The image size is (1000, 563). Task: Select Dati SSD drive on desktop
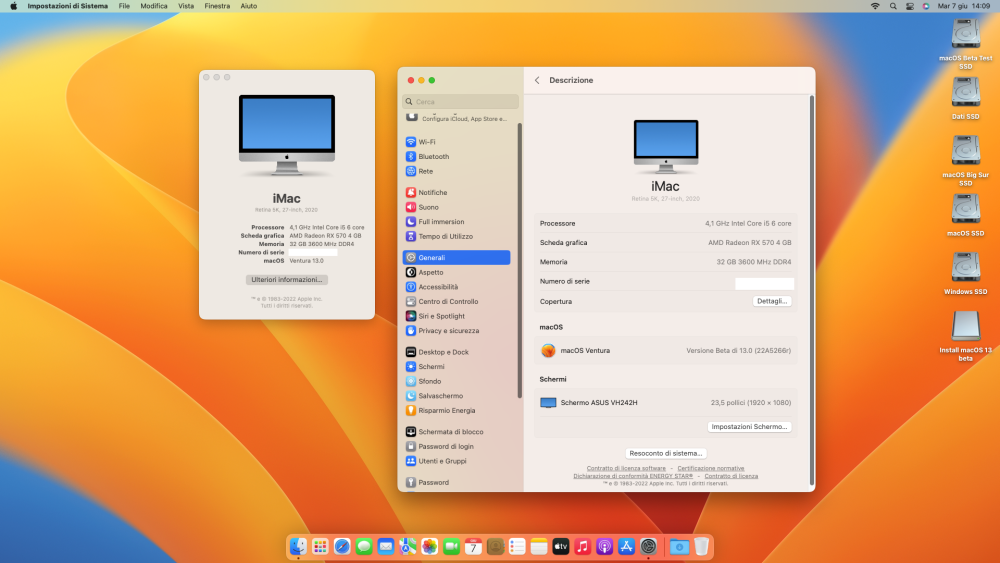coord(966,98)
